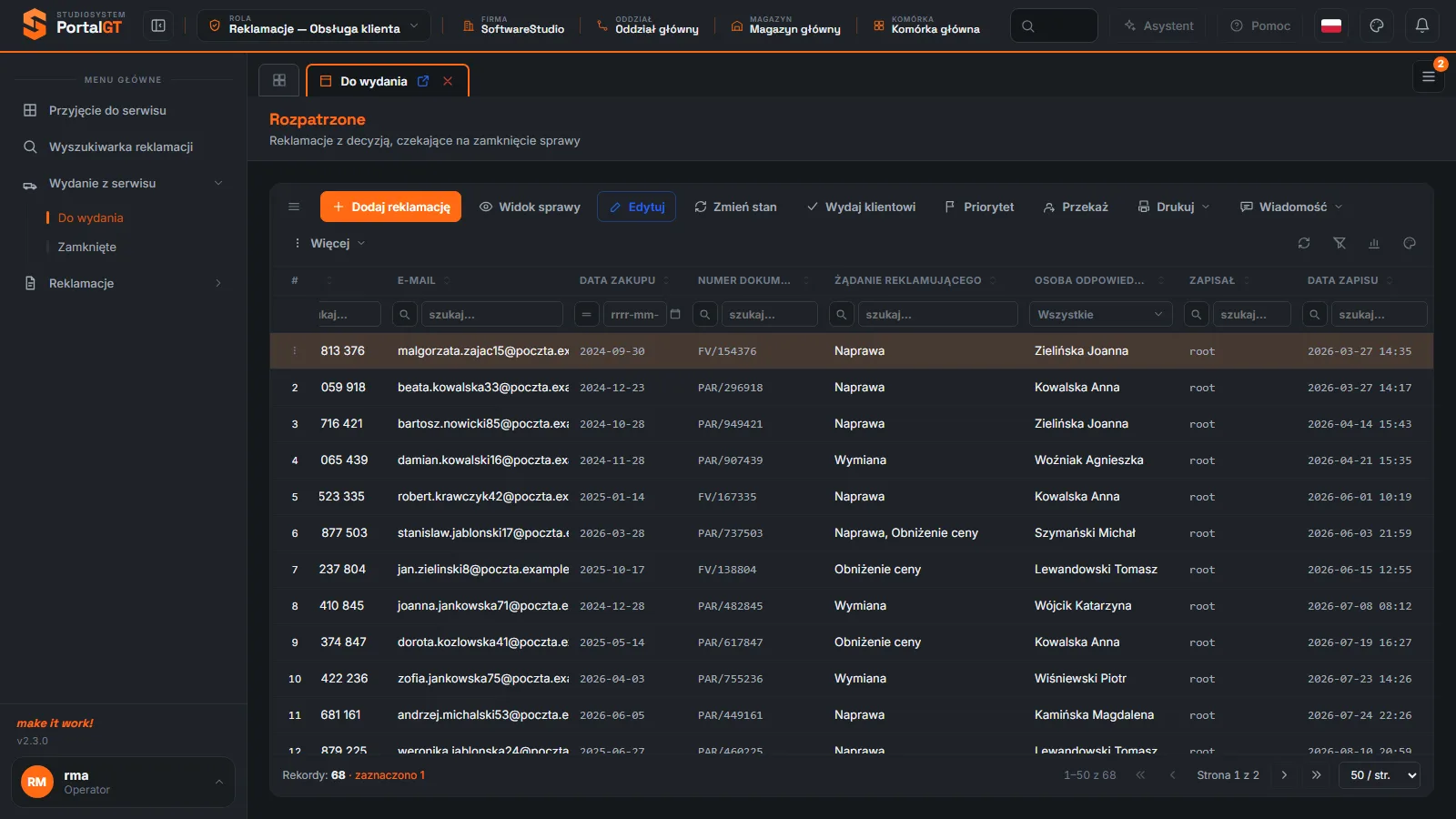
Task: Open the notifications bell
Action: click(1422, 25)
